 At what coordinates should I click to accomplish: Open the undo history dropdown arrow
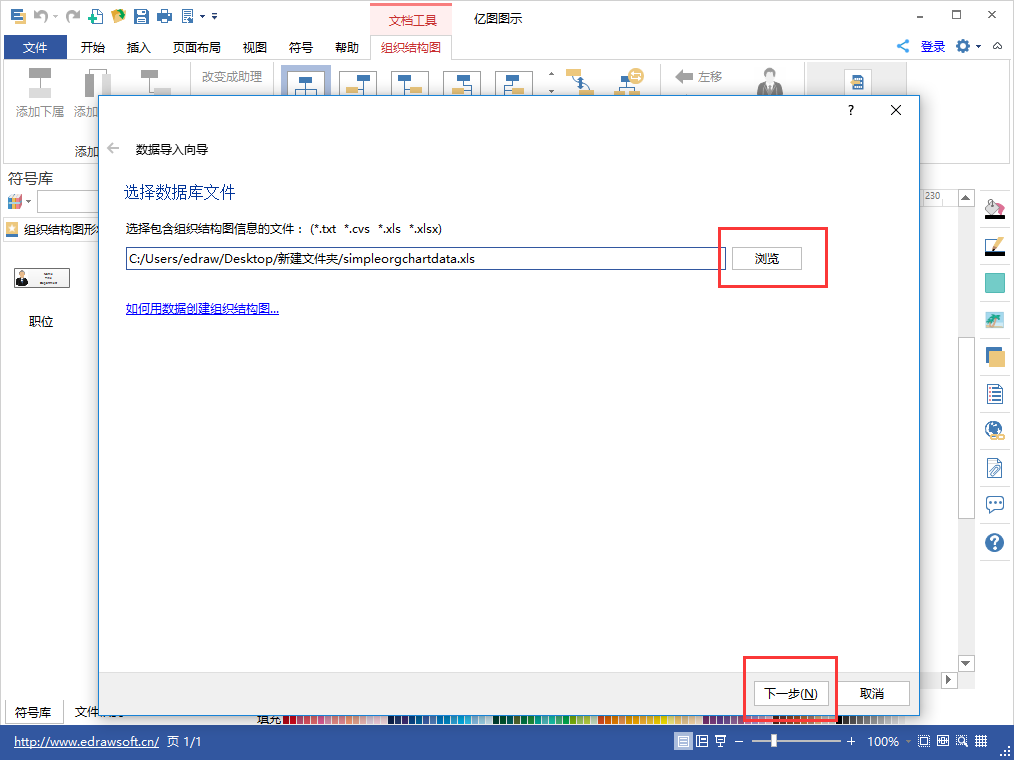(56, 16)
